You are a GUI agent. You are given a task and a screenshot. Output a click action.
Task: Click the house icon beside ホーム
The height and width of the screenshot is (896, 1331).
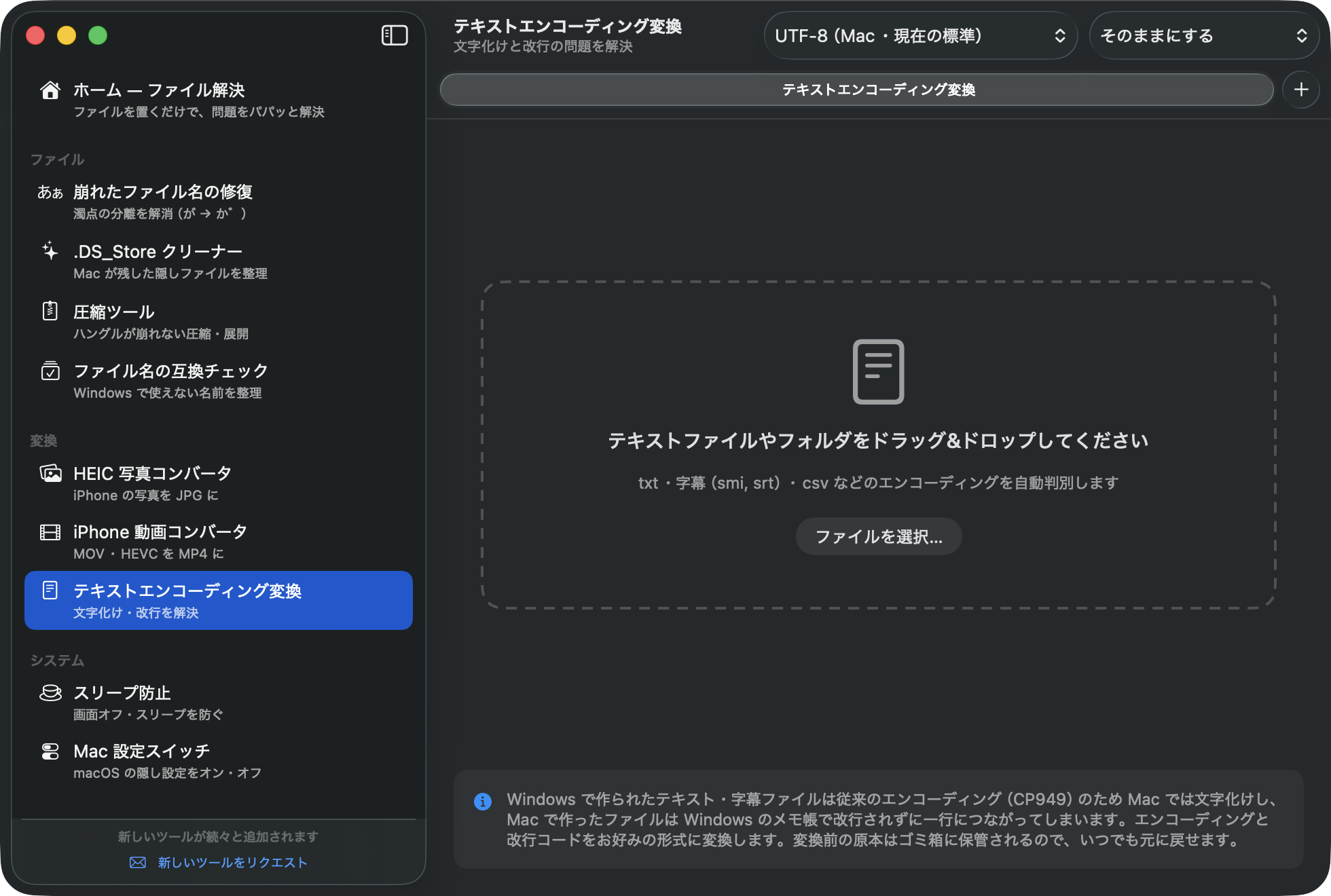pyautogui.click(x=50, y=90)
